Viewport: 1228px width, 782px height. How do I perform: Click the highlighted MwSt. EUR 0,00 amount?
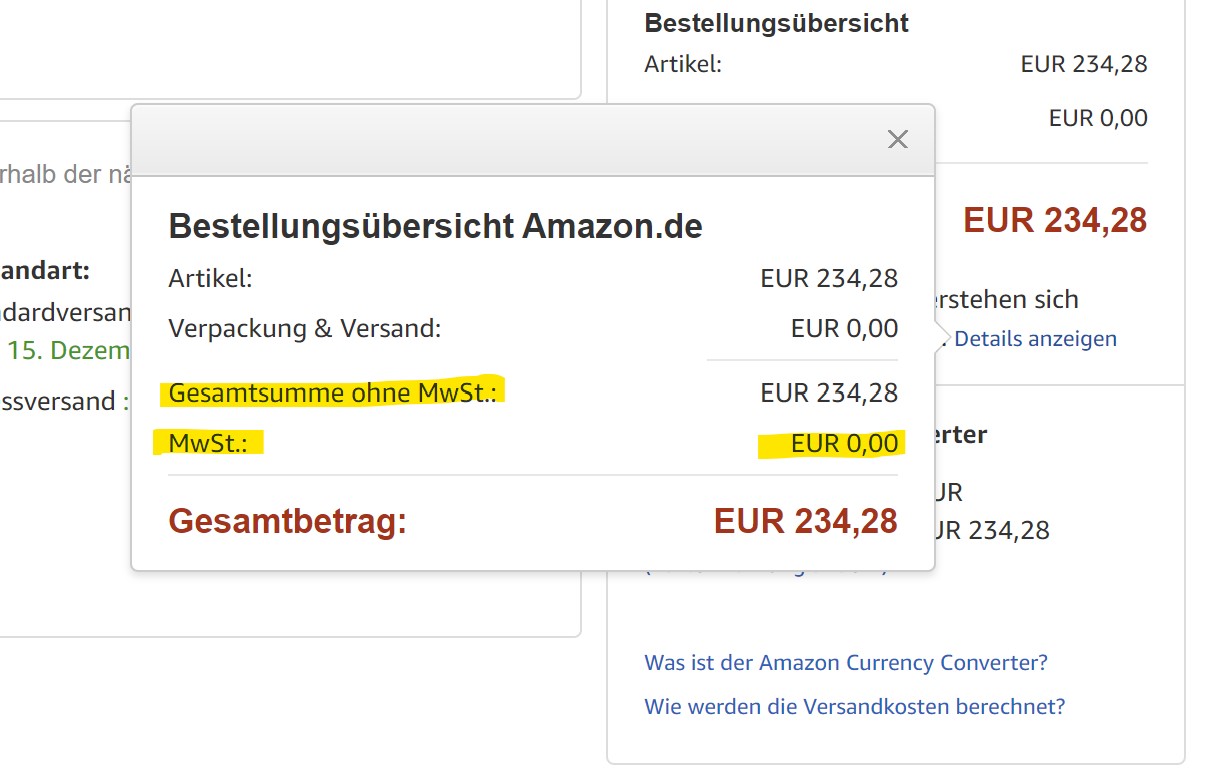pyautogui.click(x=844, y=443)
